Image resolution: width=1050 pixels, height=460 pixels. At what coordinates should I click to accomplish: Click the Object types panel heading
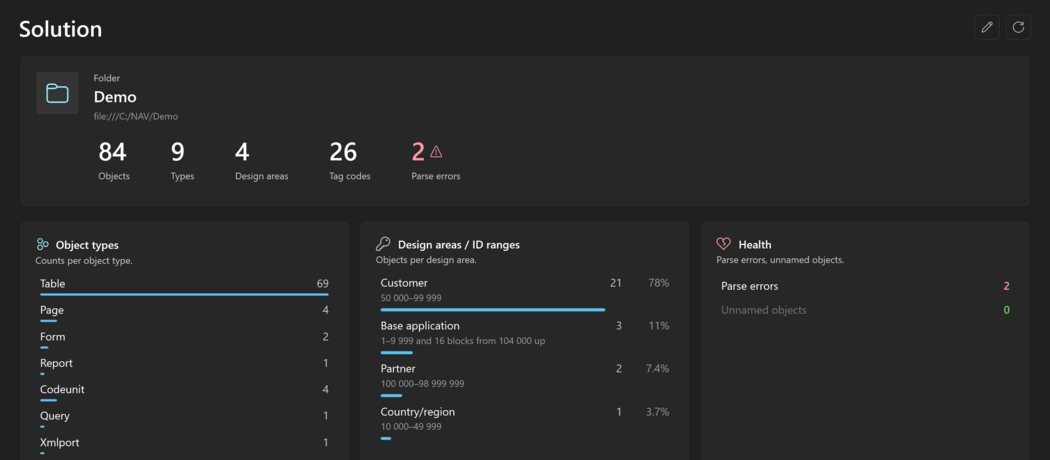click(x=87, y=245)
